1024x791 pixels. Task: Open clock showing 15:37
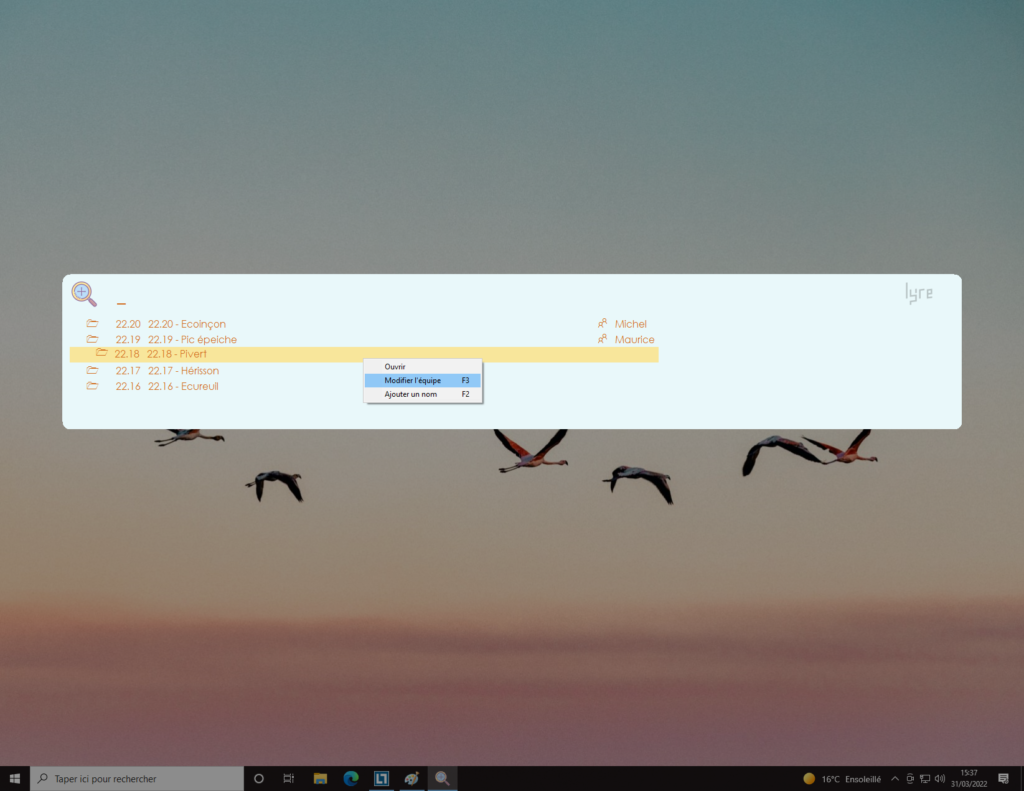pyautogui.click(x=969, y=779)
